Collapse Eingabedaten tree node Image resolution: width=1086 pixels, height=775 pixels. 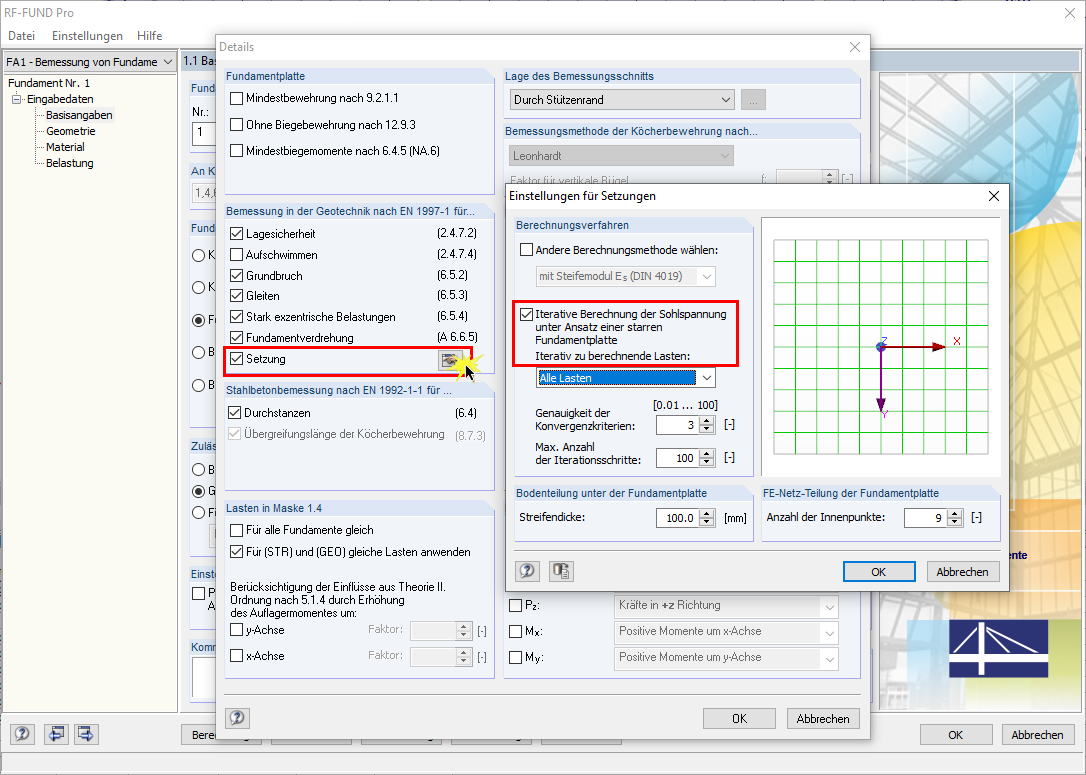point(17,99)
